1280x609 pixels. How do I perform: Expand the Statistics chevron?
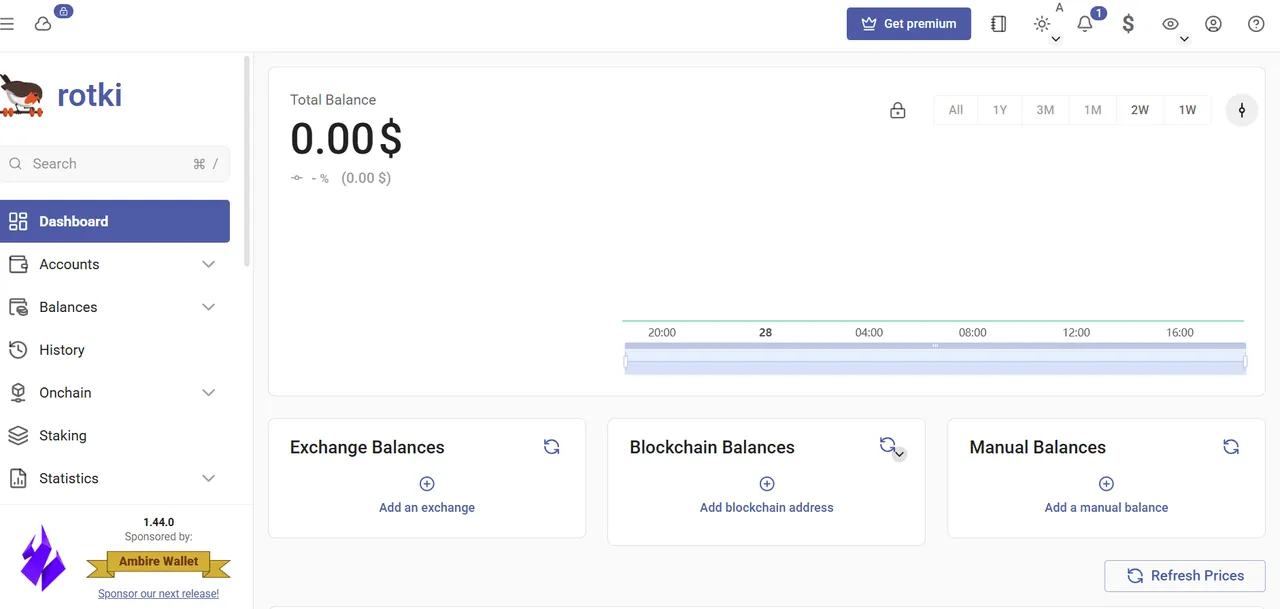(x=208, y=479)
